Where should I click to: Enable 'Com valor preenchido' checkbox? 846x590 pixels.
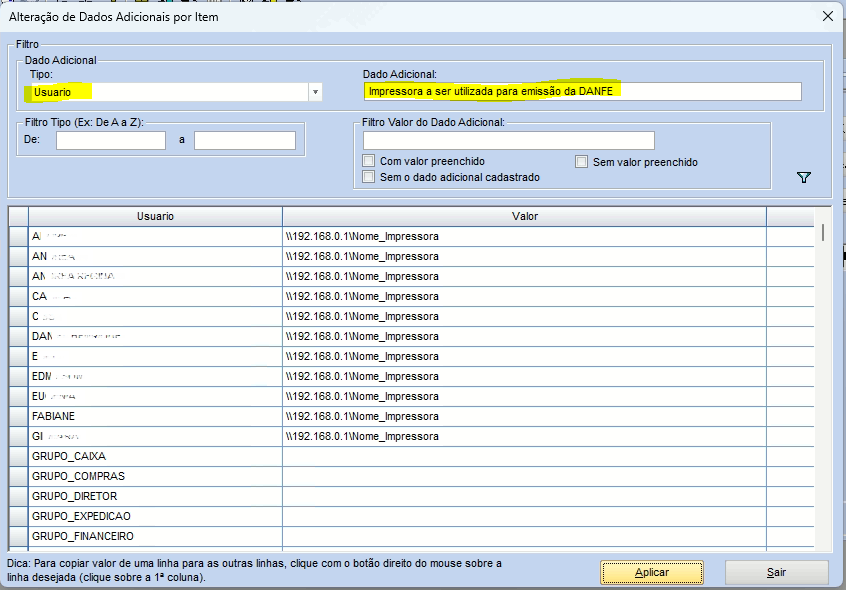coord(370,161)
